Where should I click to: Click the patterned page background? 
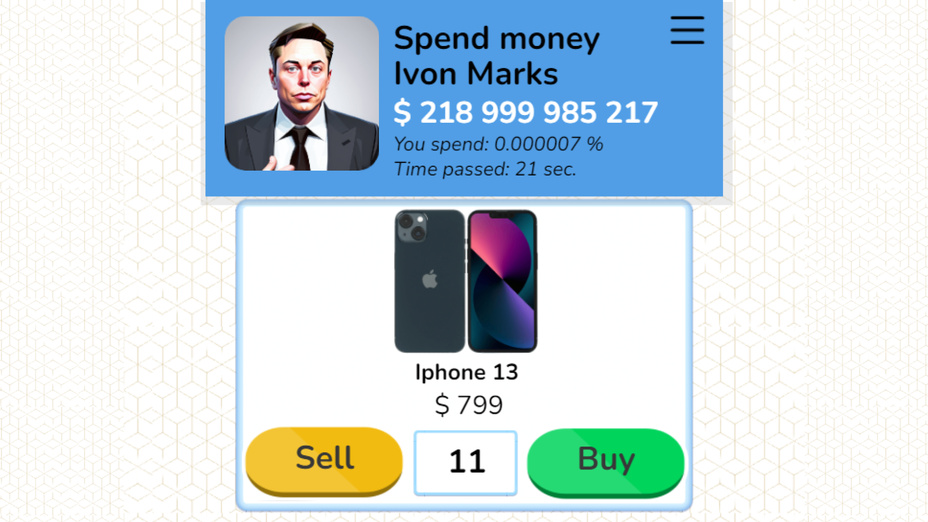click(x=107, y=266)
